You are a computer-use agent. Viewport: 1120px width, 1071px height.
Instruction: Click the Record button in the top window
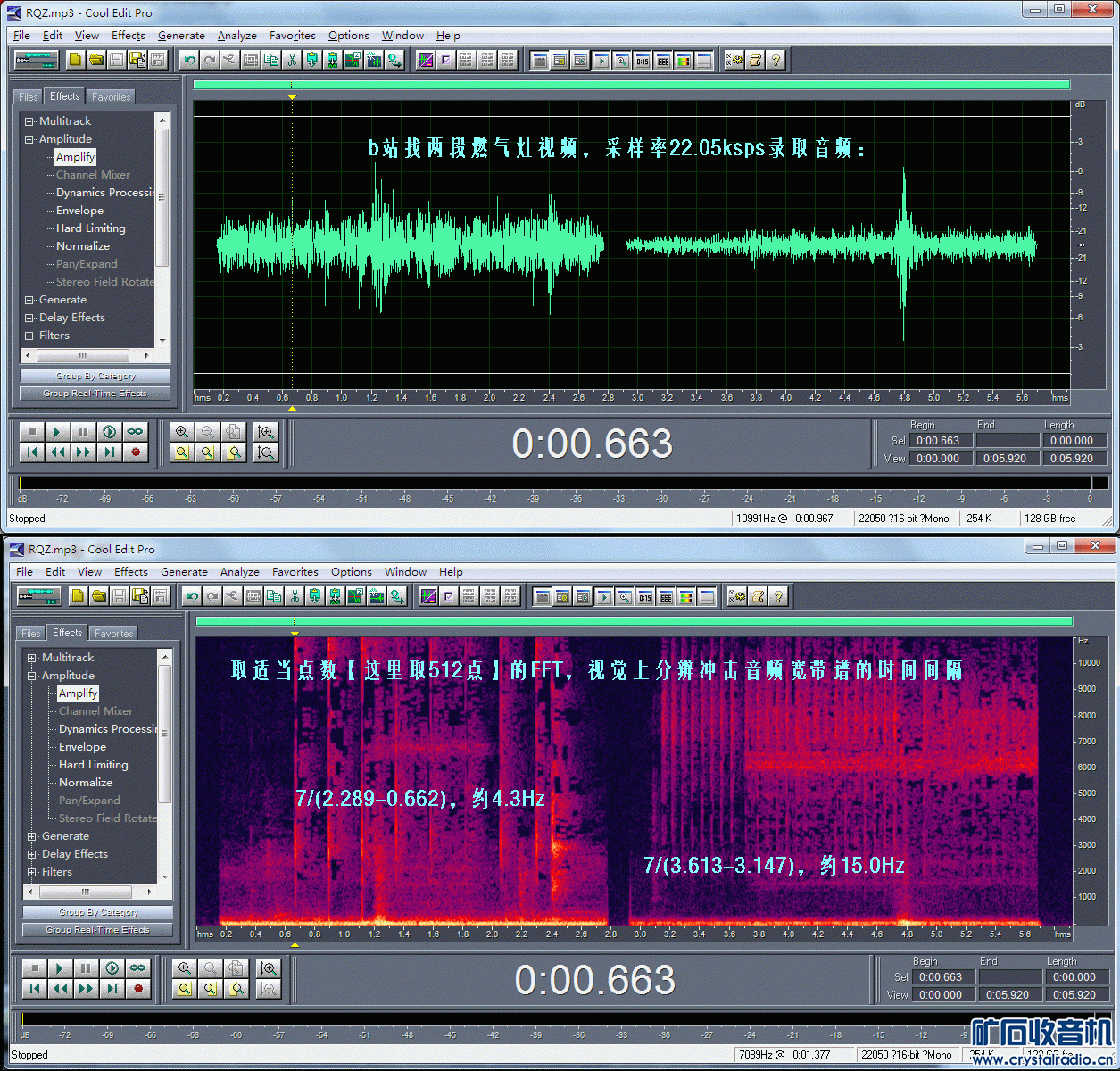[136, 452]
